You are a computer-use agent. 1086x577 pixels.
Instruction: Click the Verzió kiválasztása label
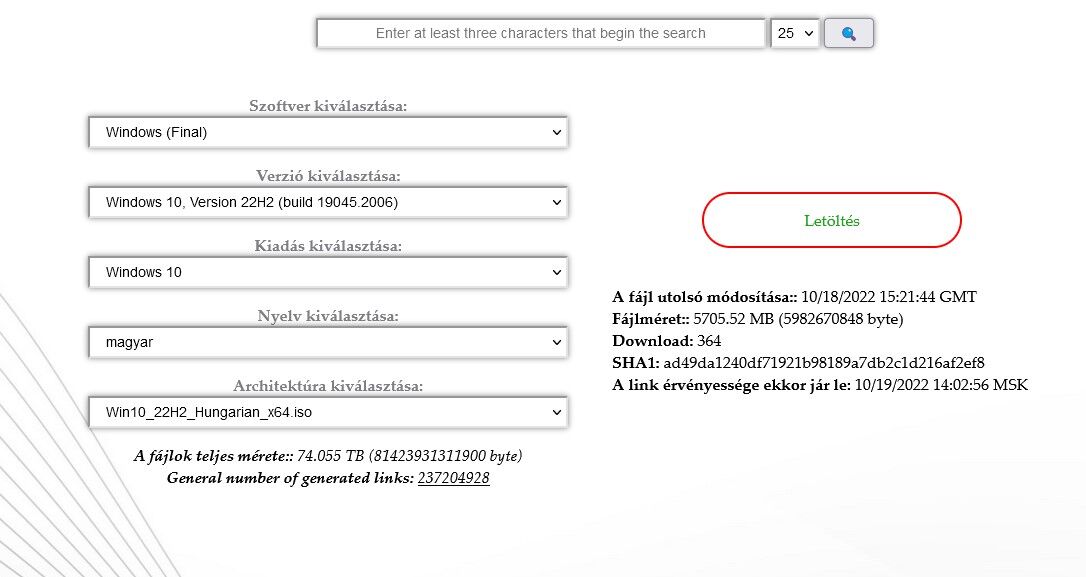click(x=328, y=176)
